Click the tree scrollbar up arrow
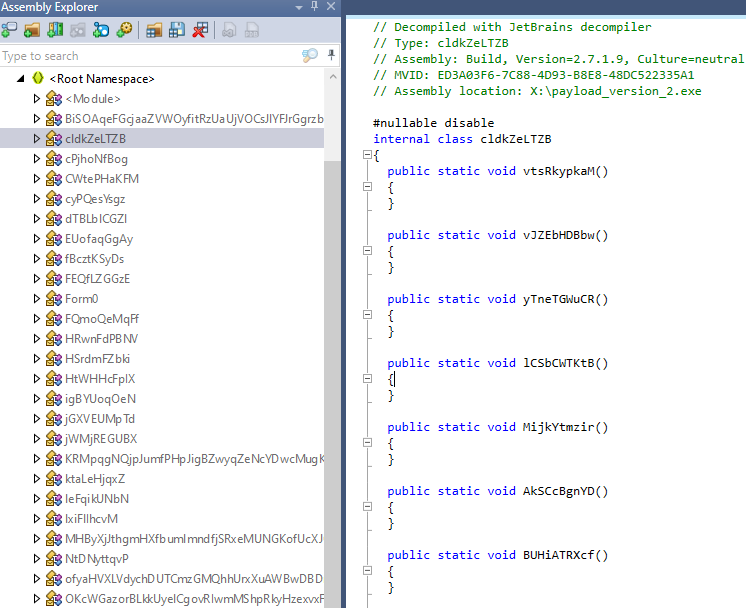This screenshot has height=608, width=746. [333, 77]
